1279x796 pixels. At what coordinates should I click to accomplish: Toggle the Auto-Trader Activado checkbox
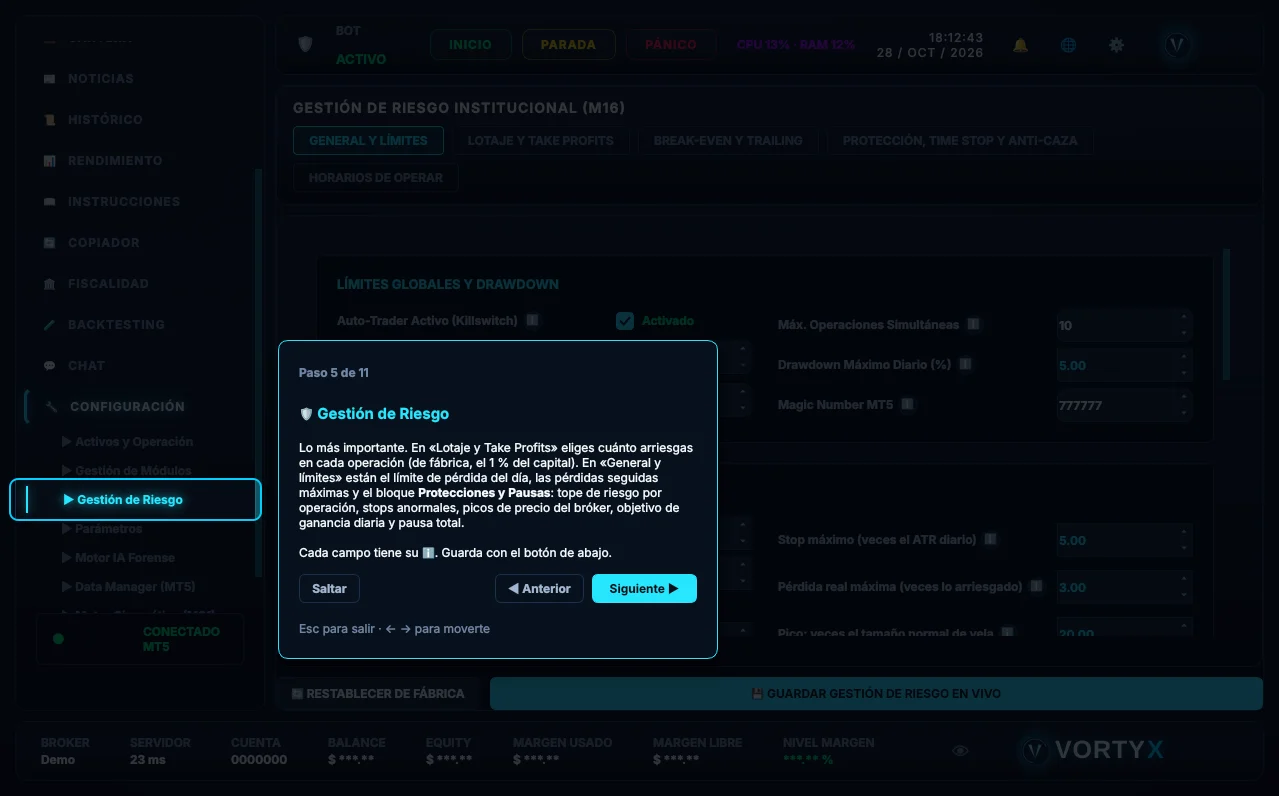click(625, 321)
